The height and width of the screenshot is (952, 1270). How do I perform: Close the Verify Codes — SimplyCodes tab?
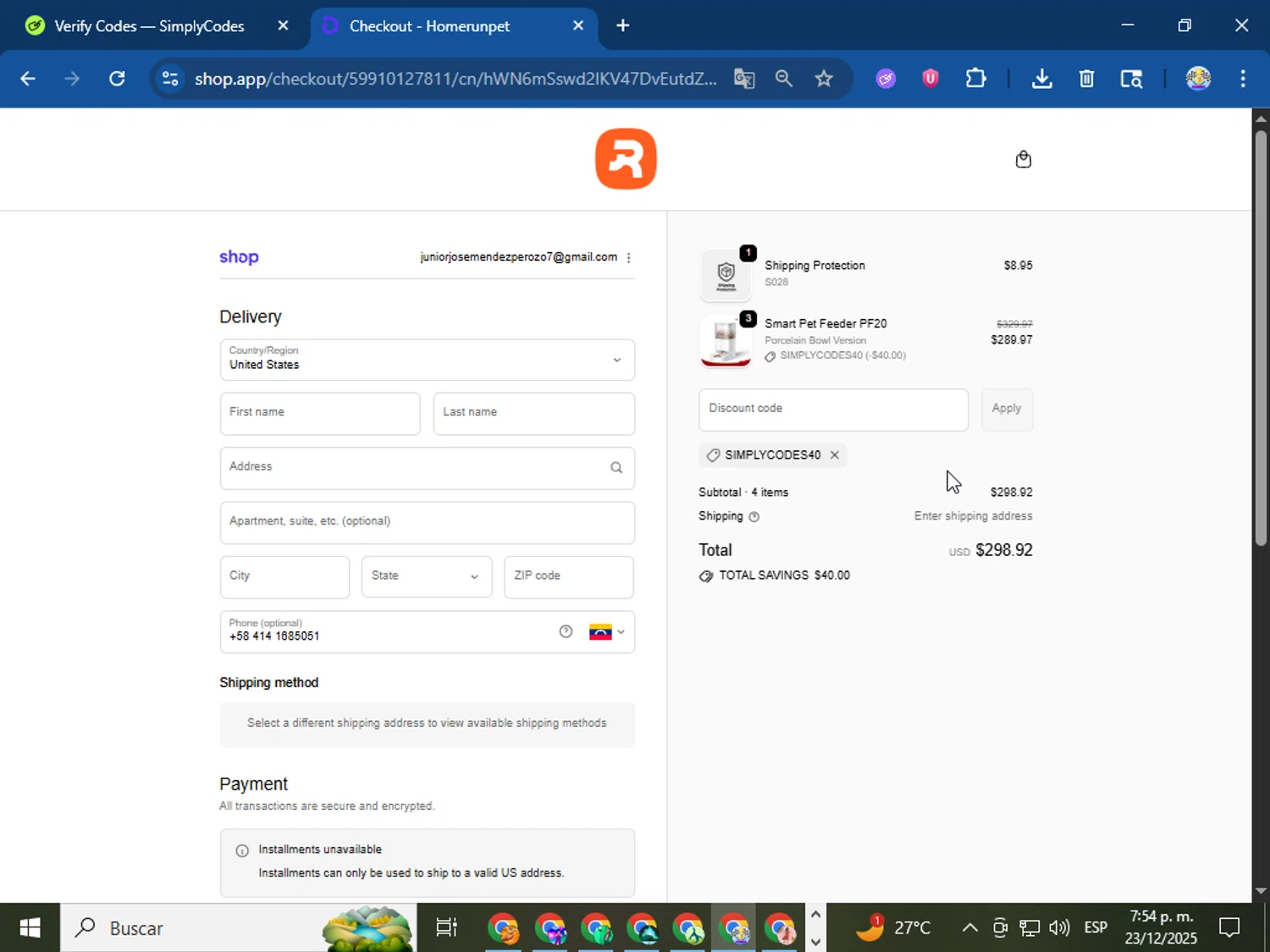(283, 25)
